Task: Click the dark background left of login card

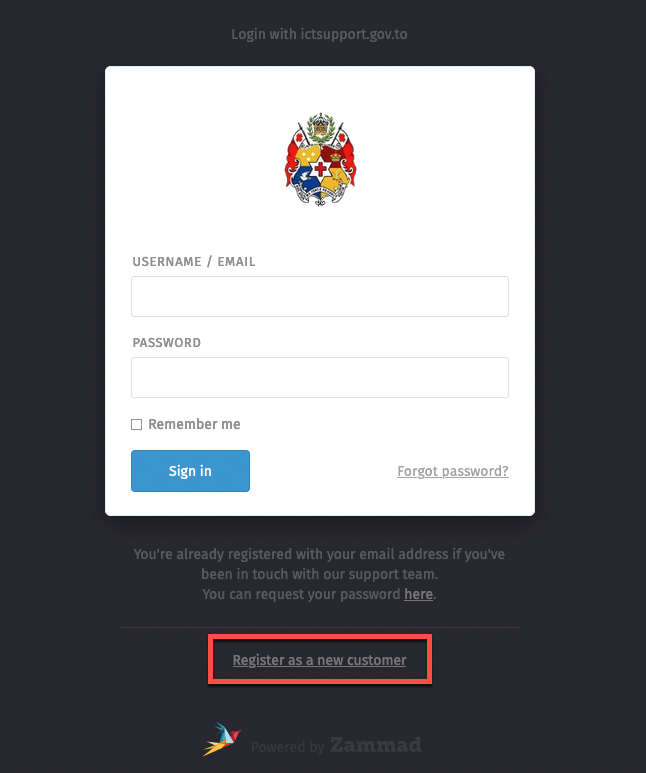Action: (x=52, y=300)
